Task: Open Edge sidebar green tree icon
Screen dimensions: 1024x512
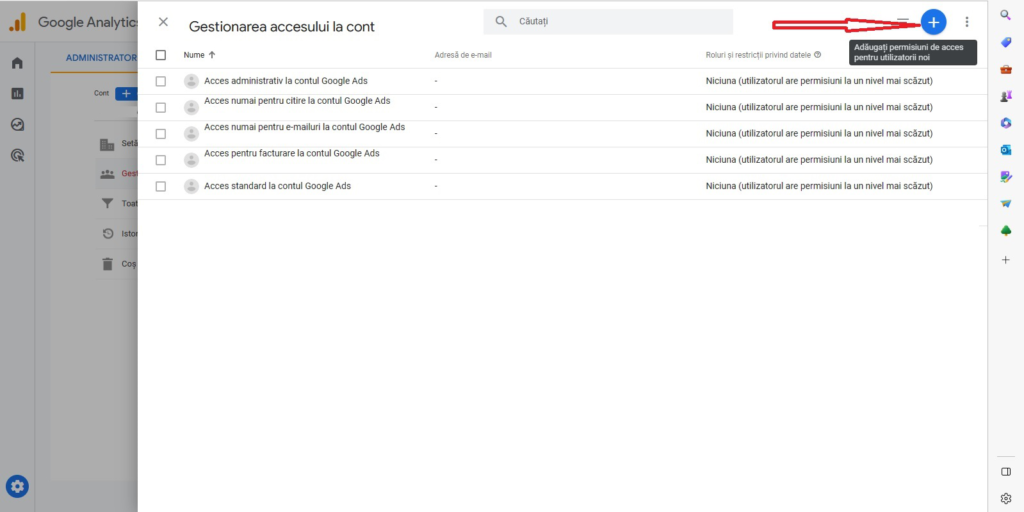Action: 1006,231
